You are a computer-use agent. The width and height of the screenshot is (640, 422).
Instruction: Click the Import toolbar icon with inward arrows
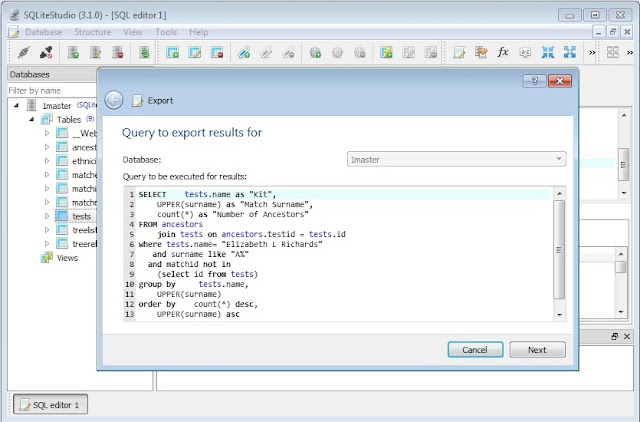(x=548, y=52)
